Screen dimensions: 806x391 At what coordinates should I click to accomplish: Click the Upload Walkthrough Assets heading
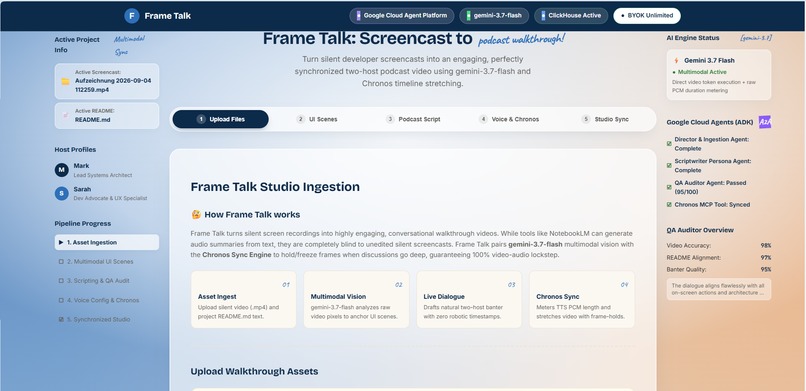pos(254,371)
